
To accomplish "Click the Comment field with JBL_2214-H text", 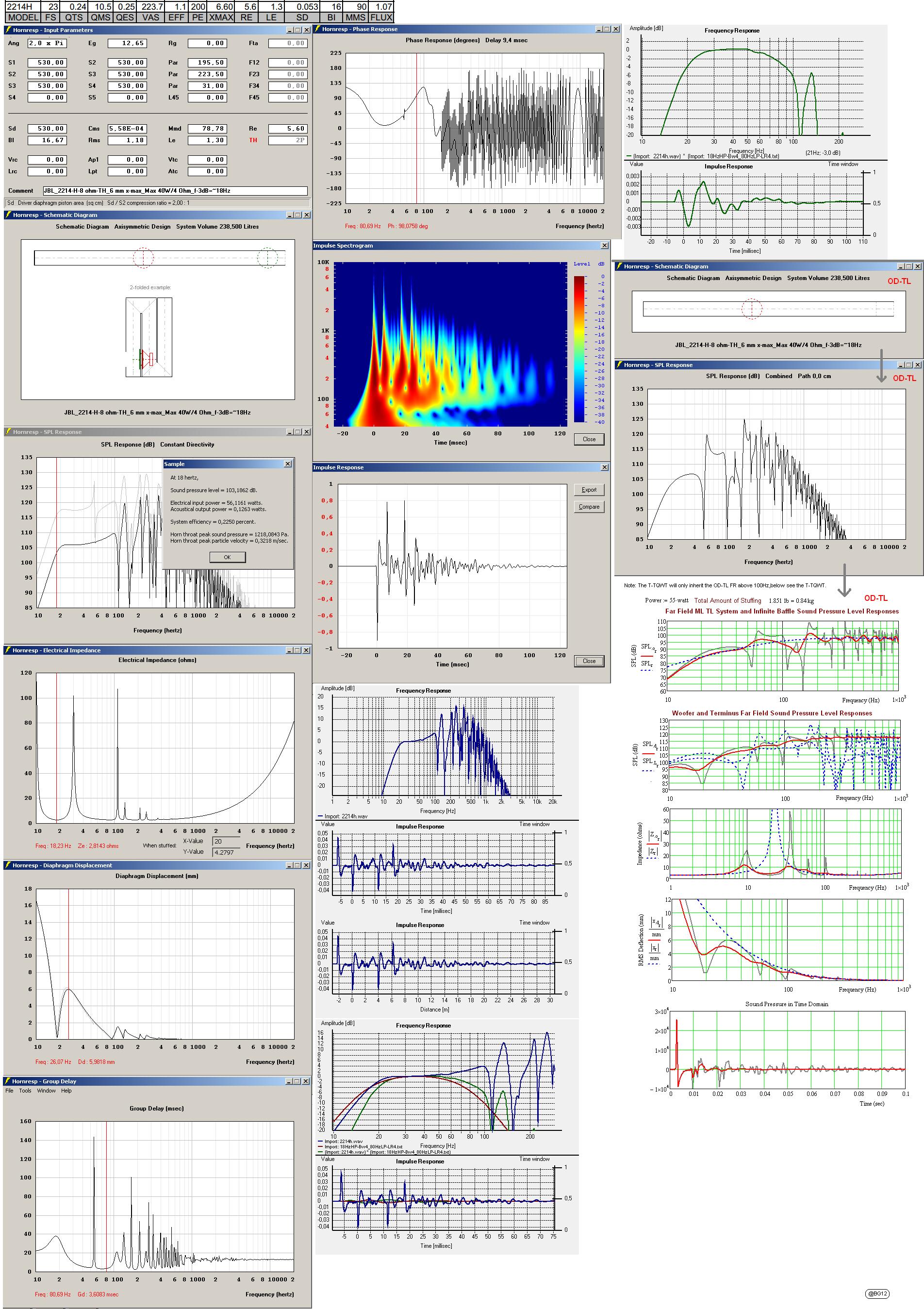I will (175, 191).
